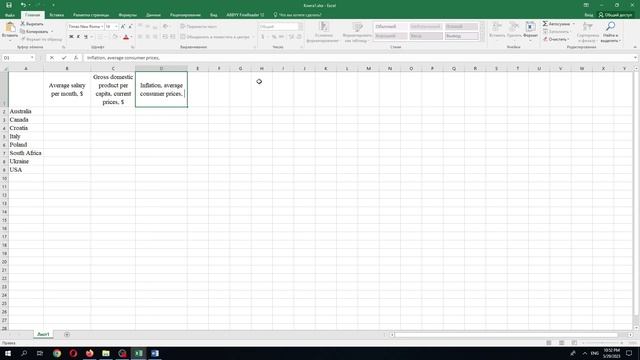Open the number format dropdown (Общий)
Viewport: 640px width, 360px height.
click(x=300, y=27)
